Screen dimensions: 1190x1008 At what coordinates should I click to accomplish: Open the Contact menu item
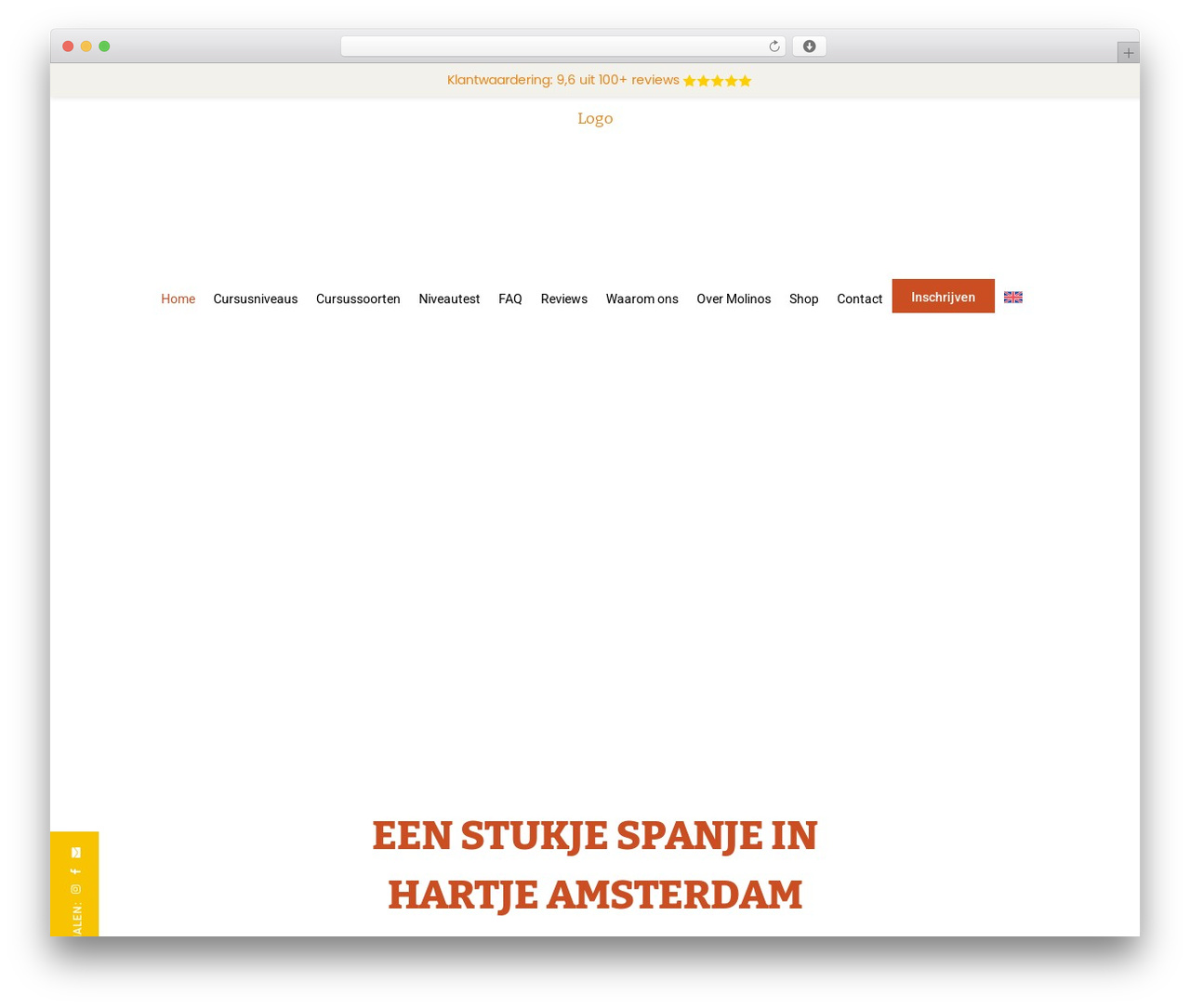[x=859, y=298]
